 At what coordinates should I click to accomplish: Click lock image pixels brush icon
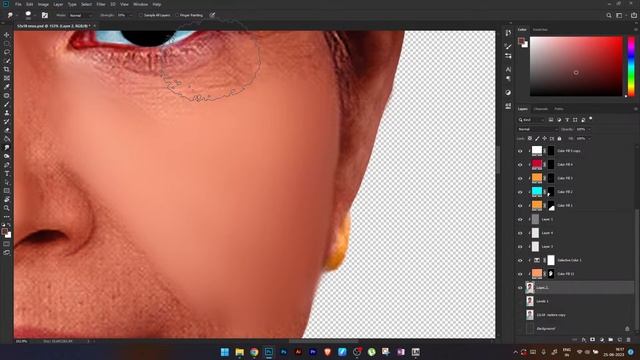537,138
